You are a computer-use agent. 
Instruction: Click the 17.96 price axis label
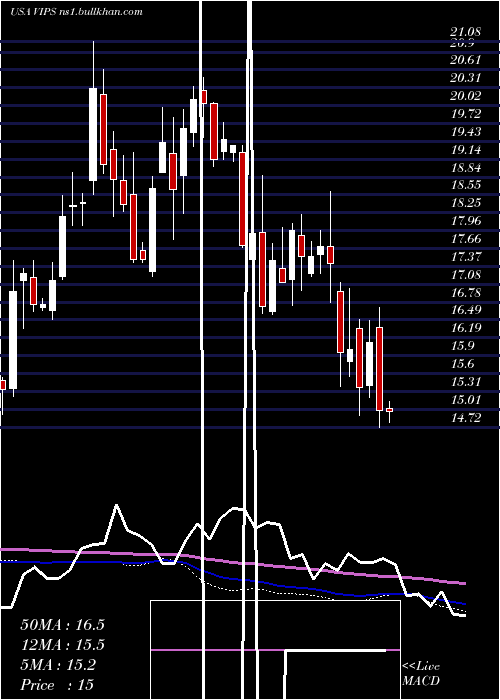click(466, 221)
